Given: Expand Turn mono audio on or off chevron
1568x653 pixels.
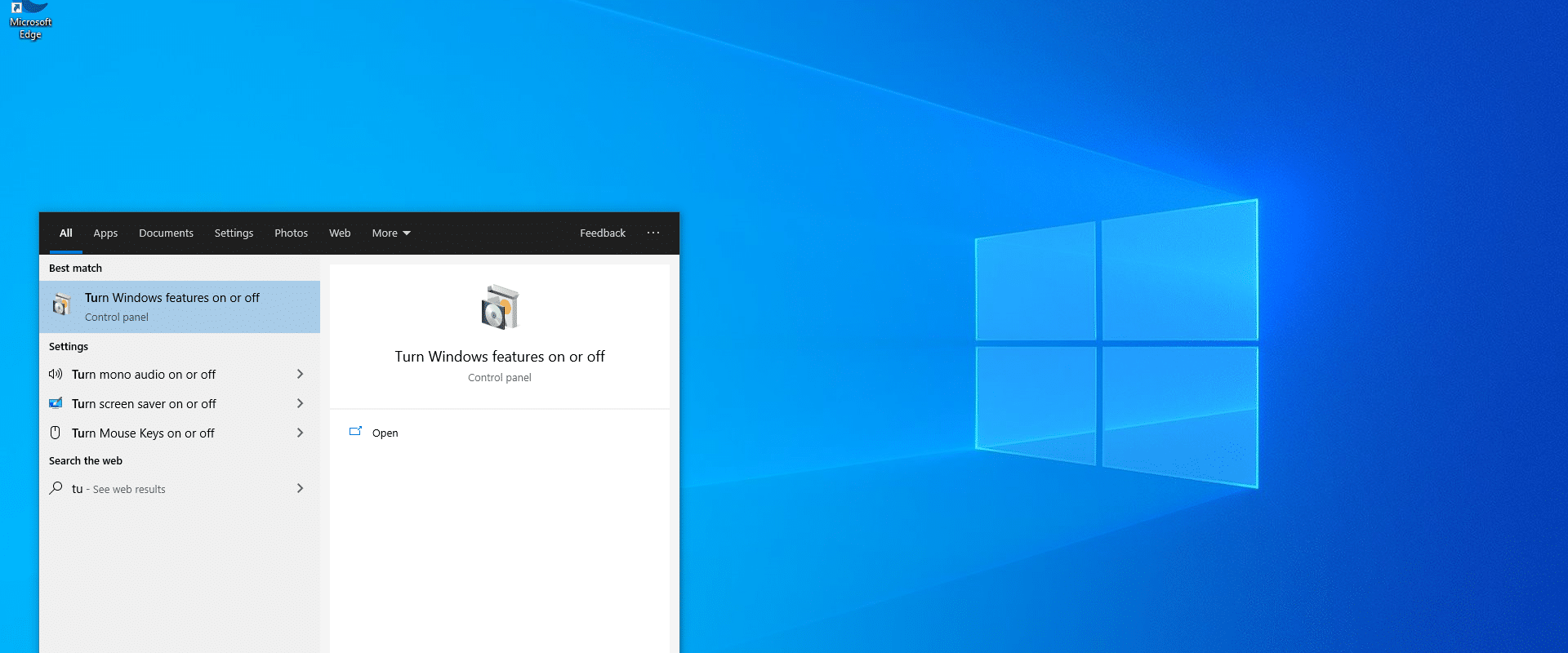Looking at the screenshot, I should [x=300, y=374].
